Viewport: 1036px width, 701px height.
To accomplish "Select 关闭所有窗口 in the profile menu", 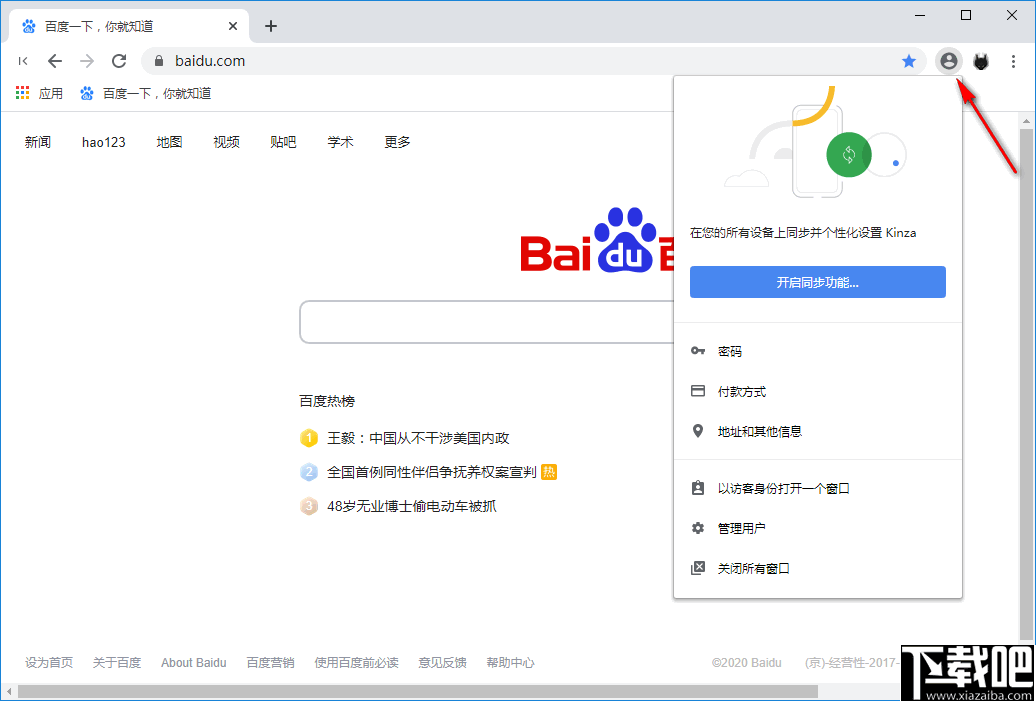I will [x=818, y=568].
